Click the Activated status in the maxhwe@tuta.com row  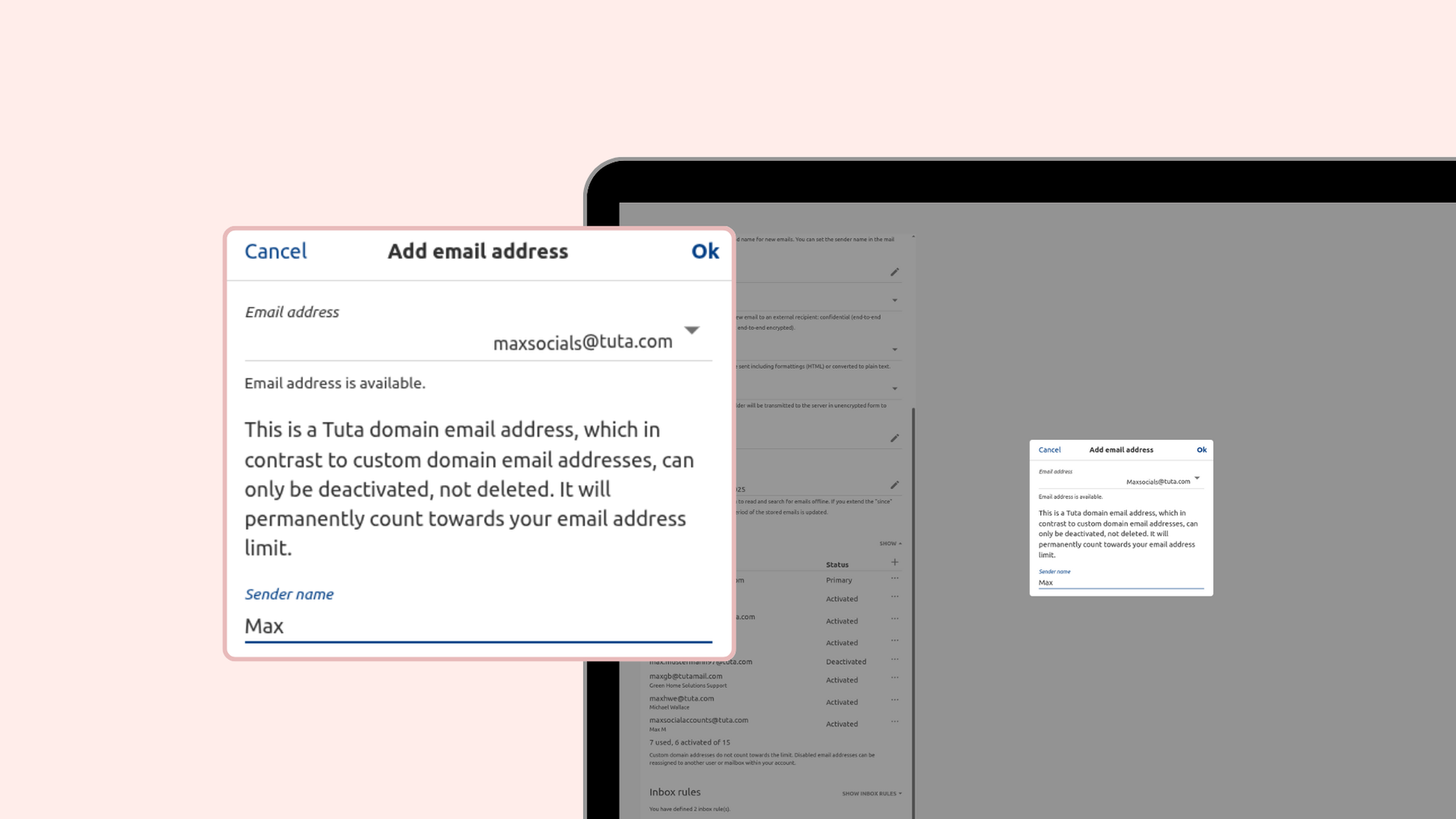pos(842,702)
